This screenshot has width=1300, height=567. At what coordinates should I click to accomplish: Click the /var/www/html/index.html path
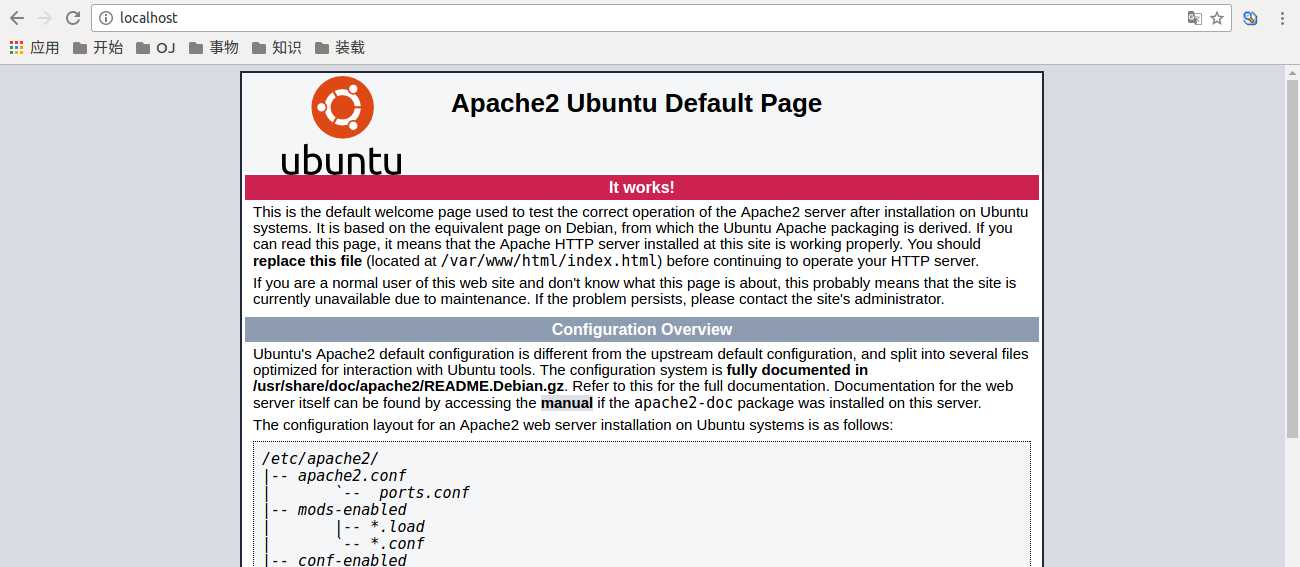(548, 261)
